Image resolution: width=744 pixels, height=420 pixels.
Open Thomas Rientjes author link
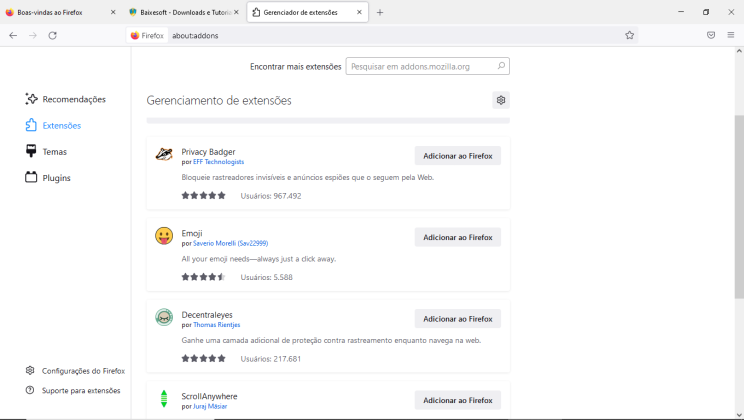tap(216, 325)
